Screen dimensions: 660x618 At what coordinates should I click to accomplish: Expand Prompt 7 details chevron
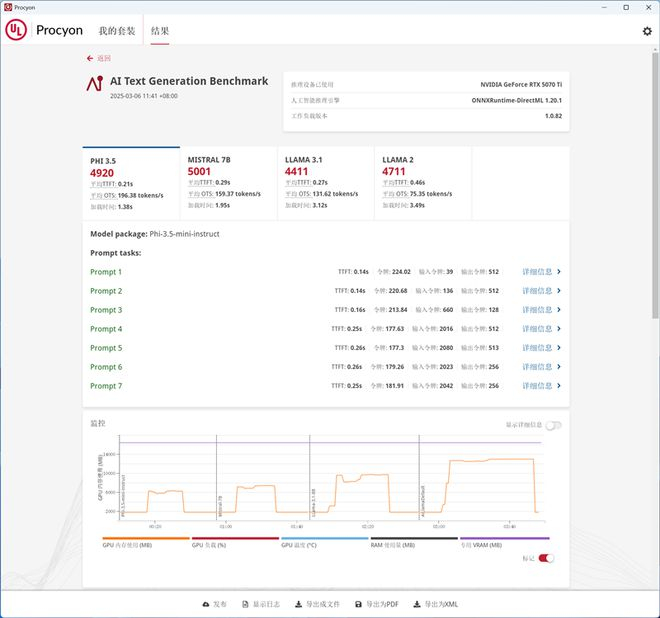point(558,386)
